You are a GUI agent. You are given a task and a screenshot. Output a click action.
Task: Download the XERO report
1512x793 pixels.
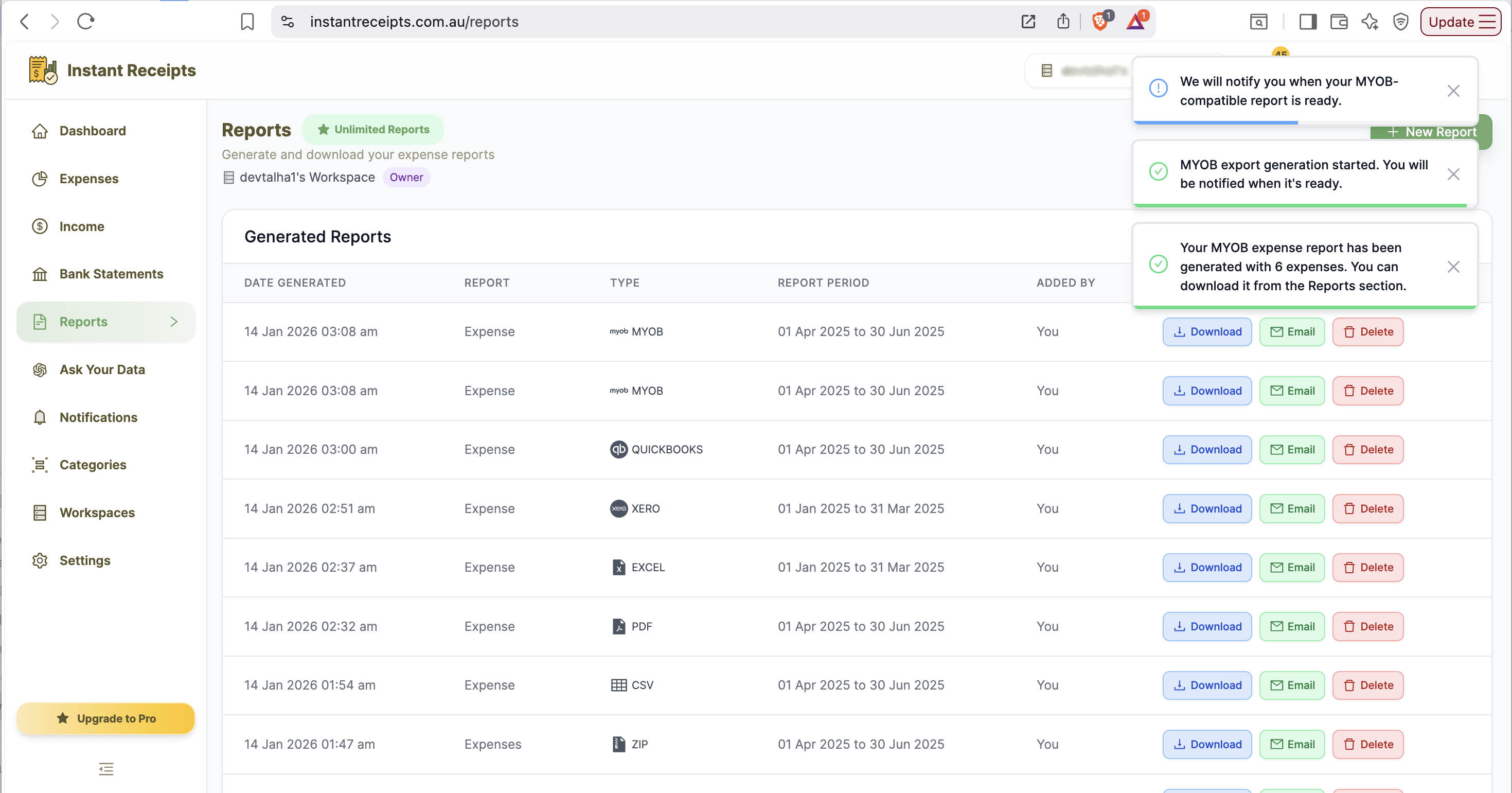[x=1207, y=509]
